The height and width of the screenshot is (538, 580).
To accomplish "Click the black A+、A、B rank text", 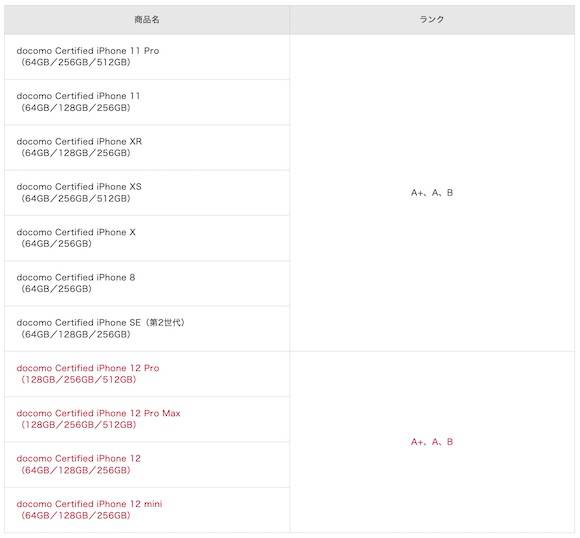I will click(432, 193).
